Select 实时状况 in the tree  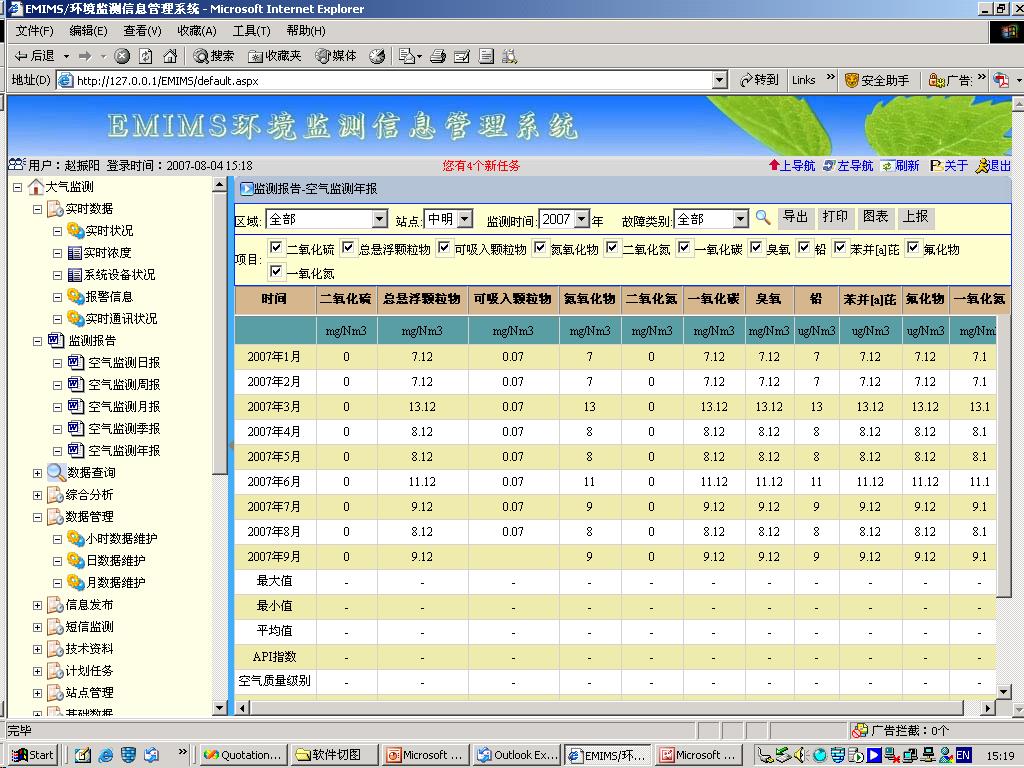109,231
